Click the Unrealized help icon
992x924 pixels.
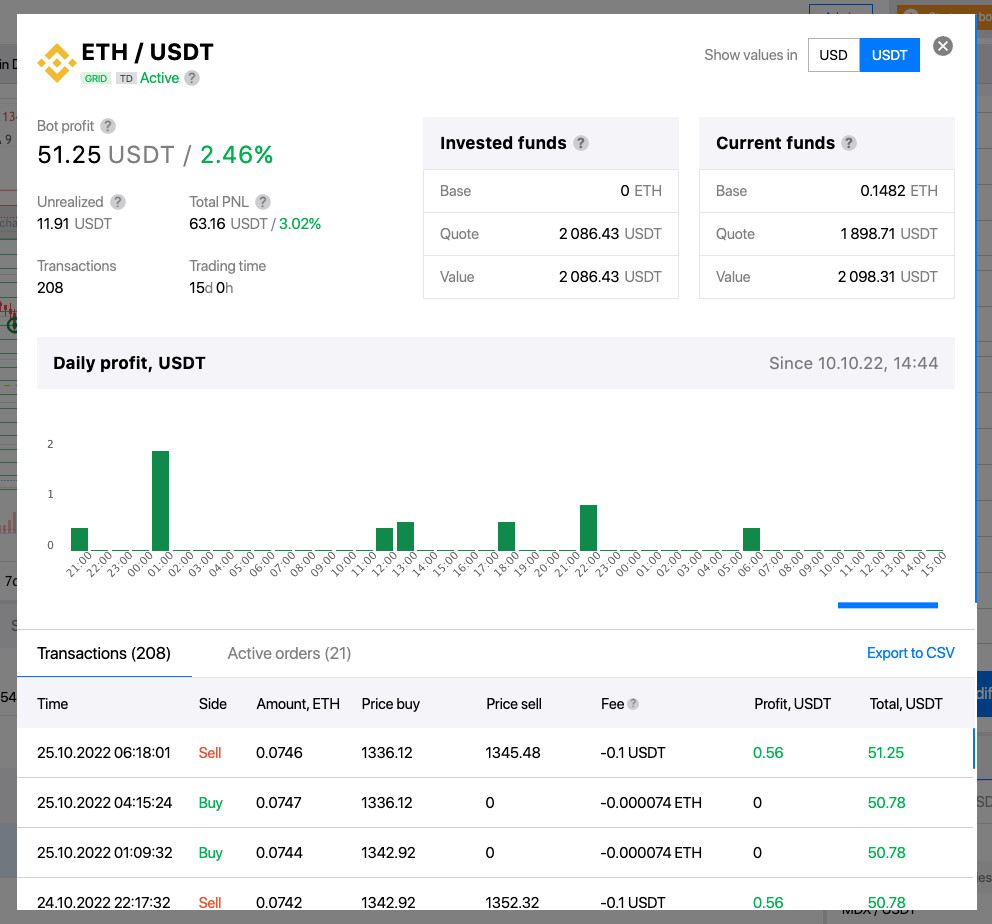pos(118,202)
